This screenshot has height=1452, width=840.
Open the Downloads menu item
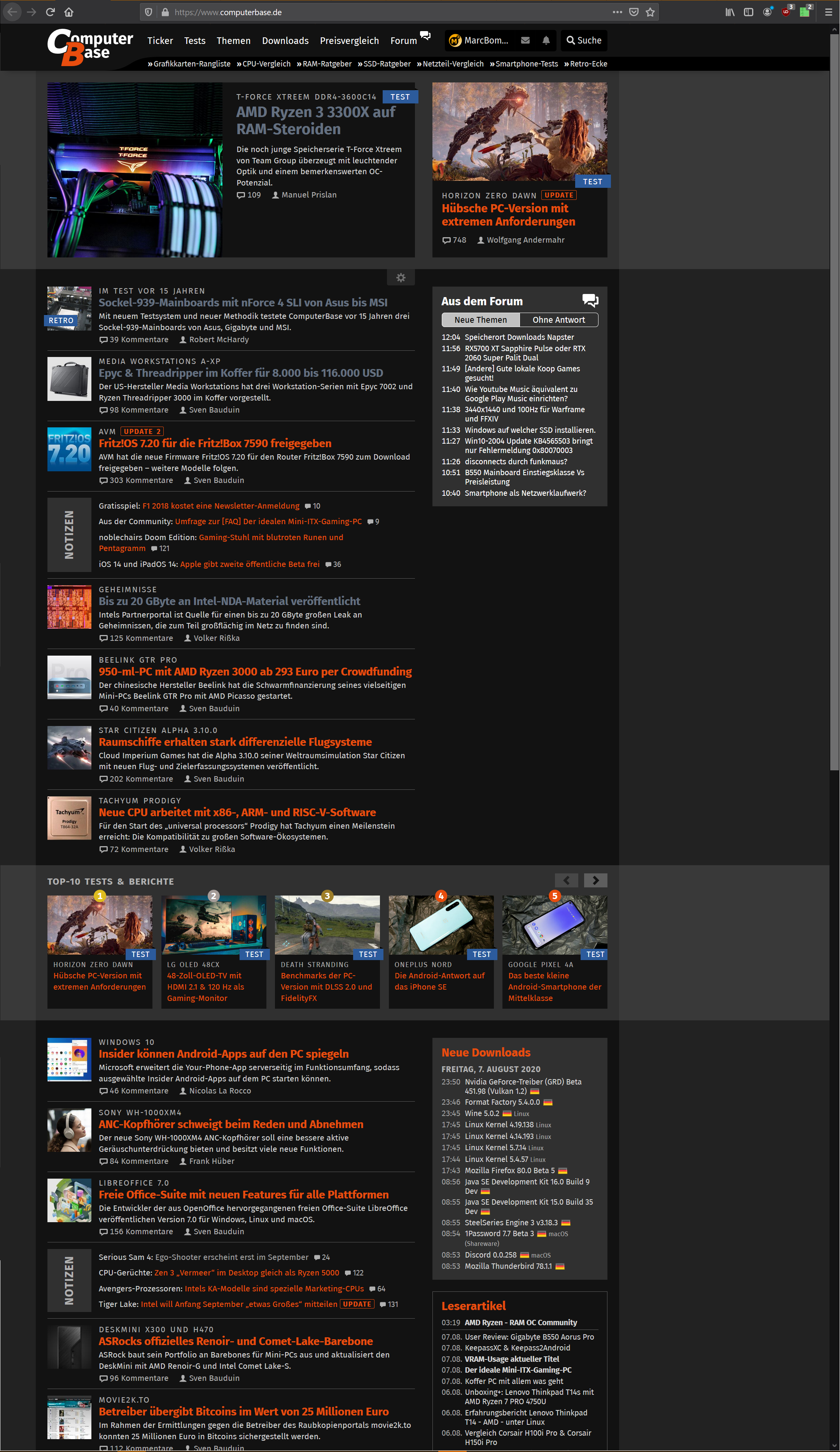(285, 40)
